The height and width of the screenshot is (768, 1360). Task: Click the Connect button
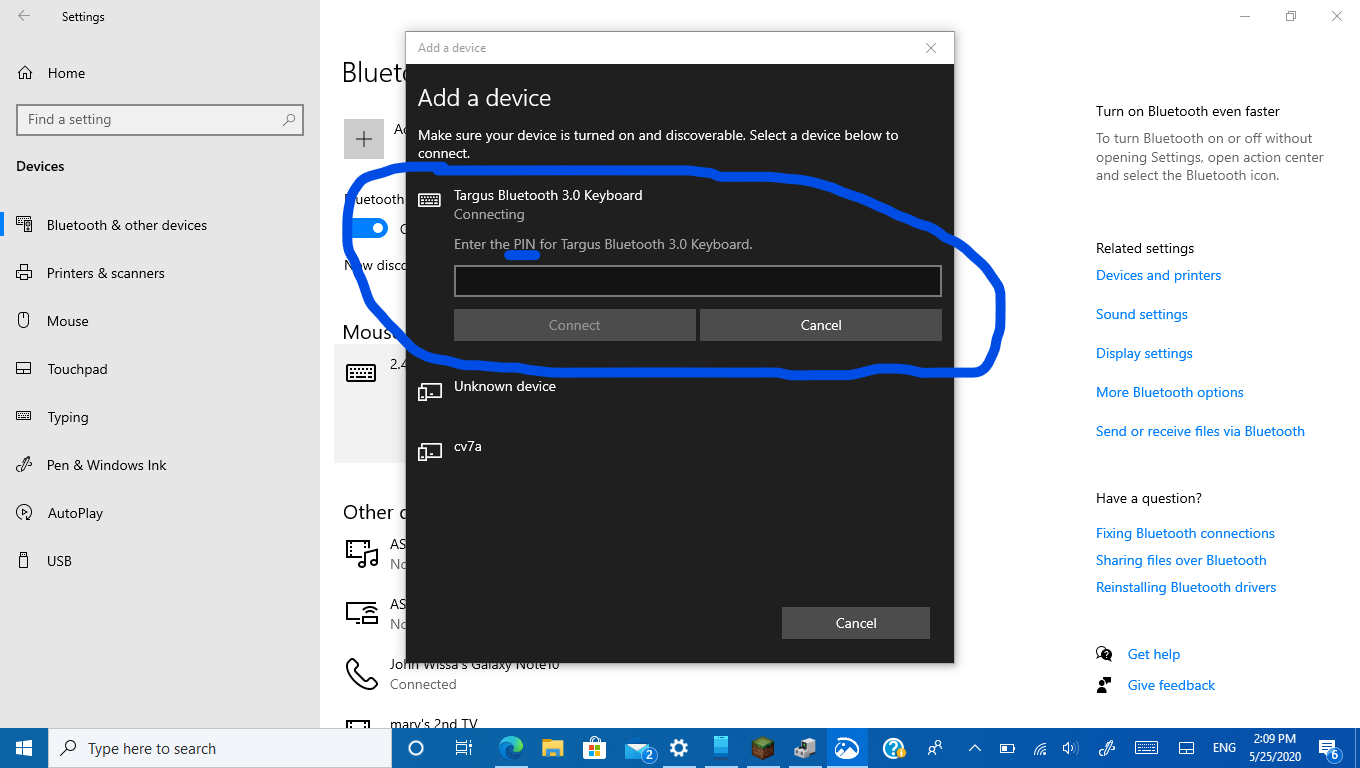pyautogui.click(x=574, y=325)
